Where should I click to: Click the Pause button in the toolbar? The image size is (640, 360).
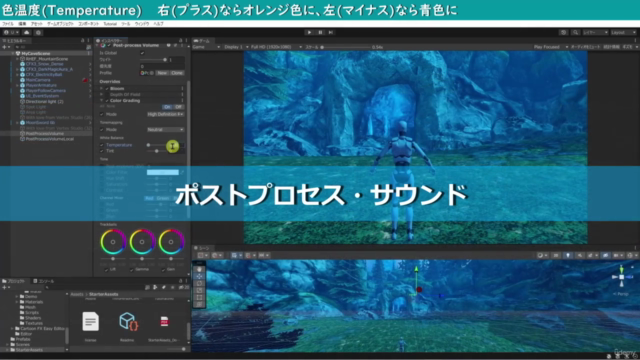[320, 32]
